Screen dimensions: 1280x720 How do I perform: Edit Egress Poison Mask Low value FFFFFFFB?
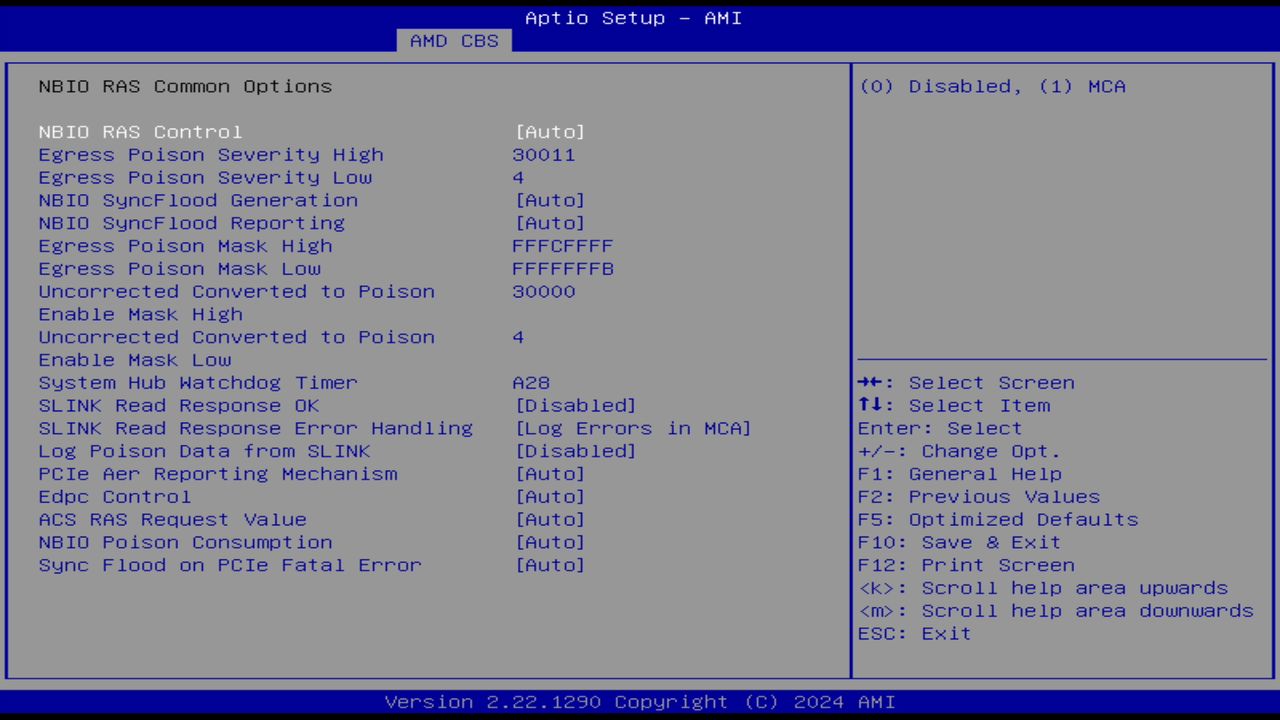[563, 269]
